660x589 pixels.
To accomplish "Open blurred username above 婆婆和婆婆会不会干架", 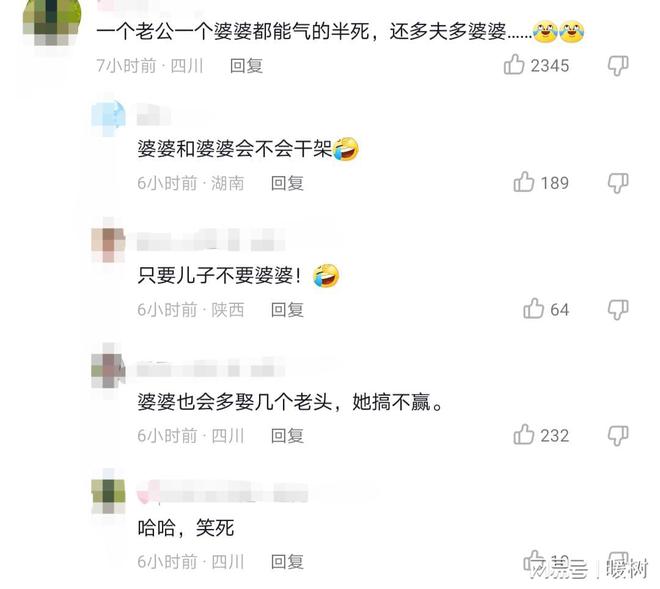I will [153, 116].
